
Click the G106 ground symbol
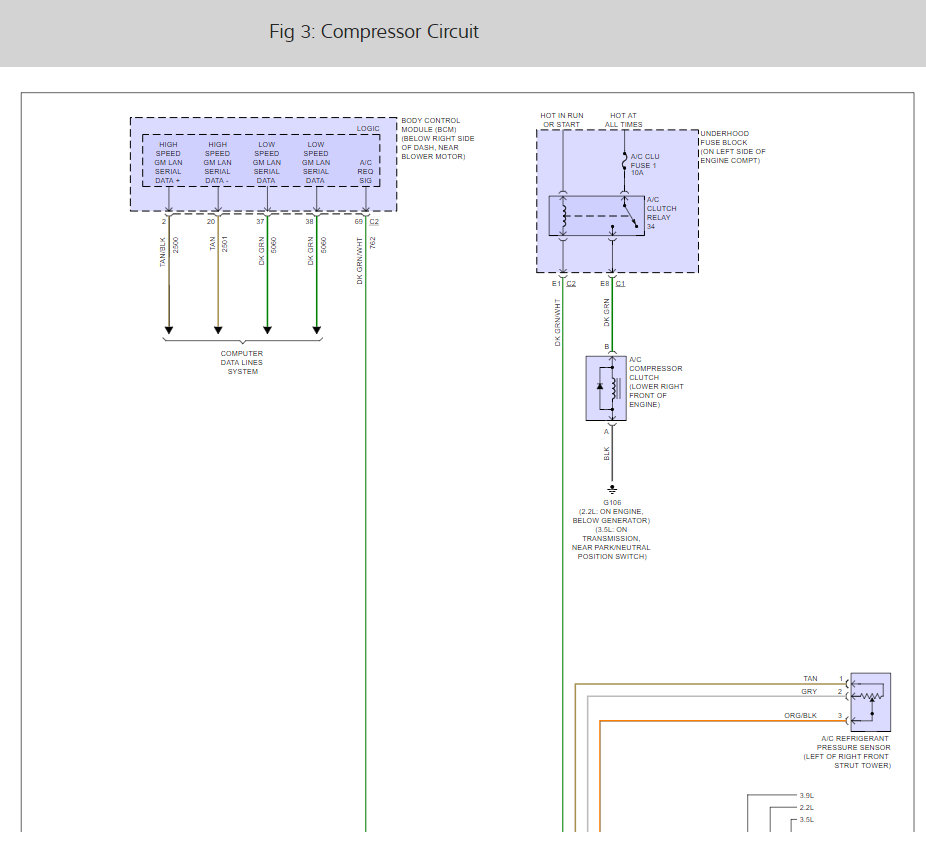[613, 488]
